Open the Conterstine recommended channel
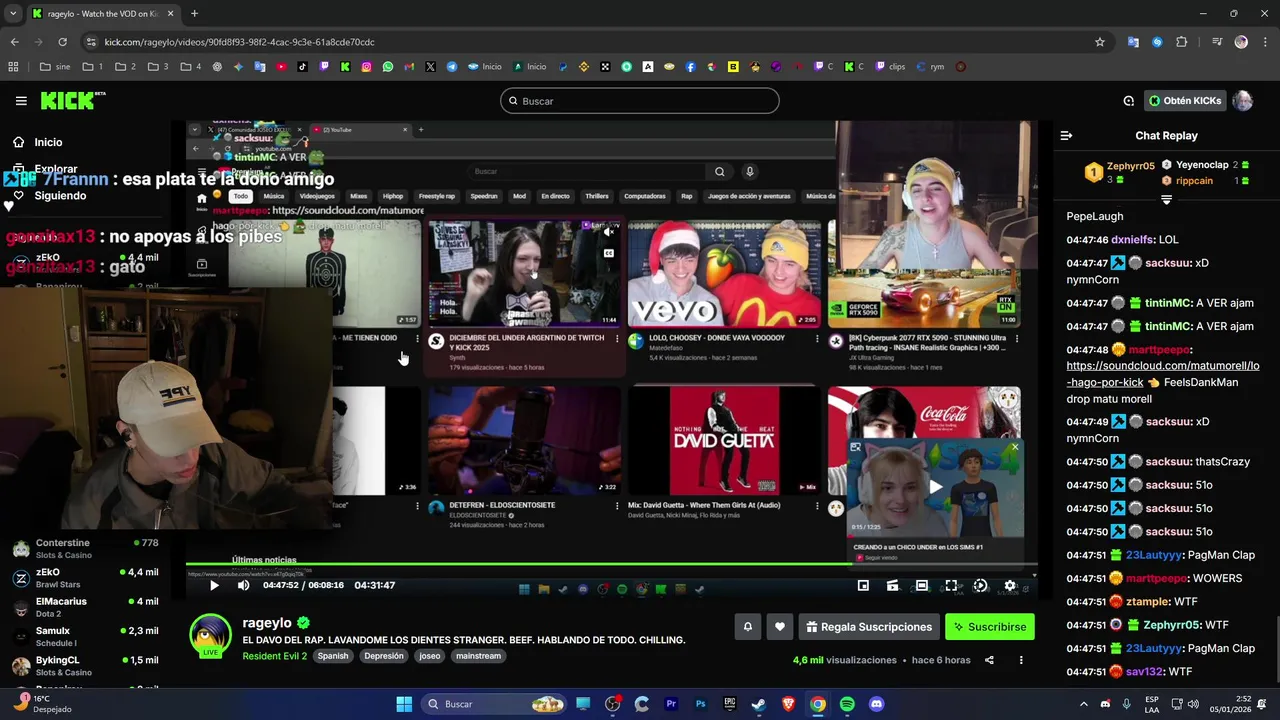Image resolution: width=1280 pixels, height=720 pixels. click(85, 549)
